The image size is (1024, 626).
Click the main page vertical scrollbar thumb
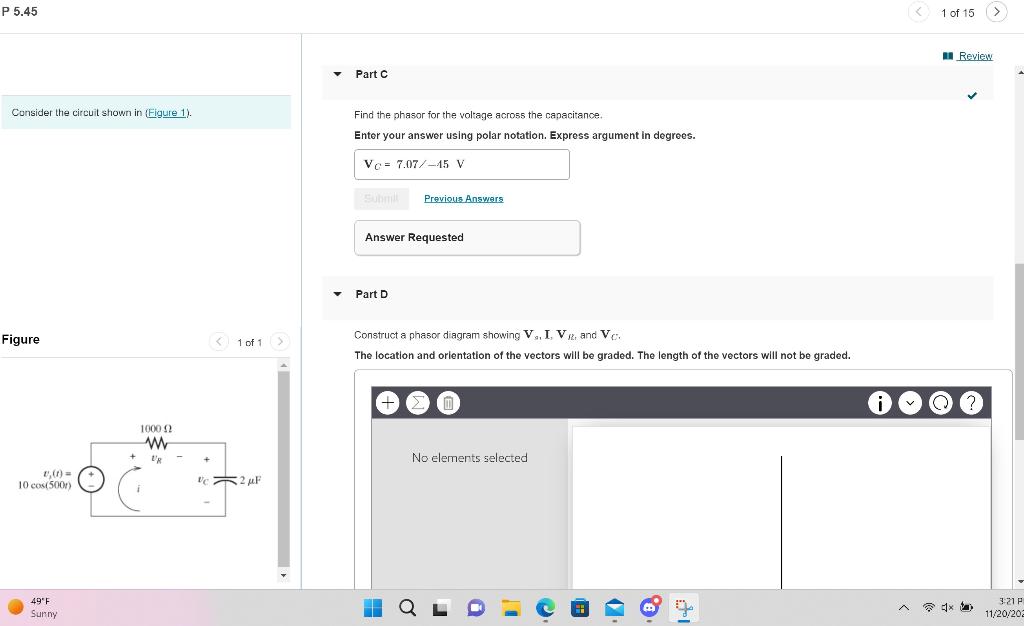click(1019, 351)
